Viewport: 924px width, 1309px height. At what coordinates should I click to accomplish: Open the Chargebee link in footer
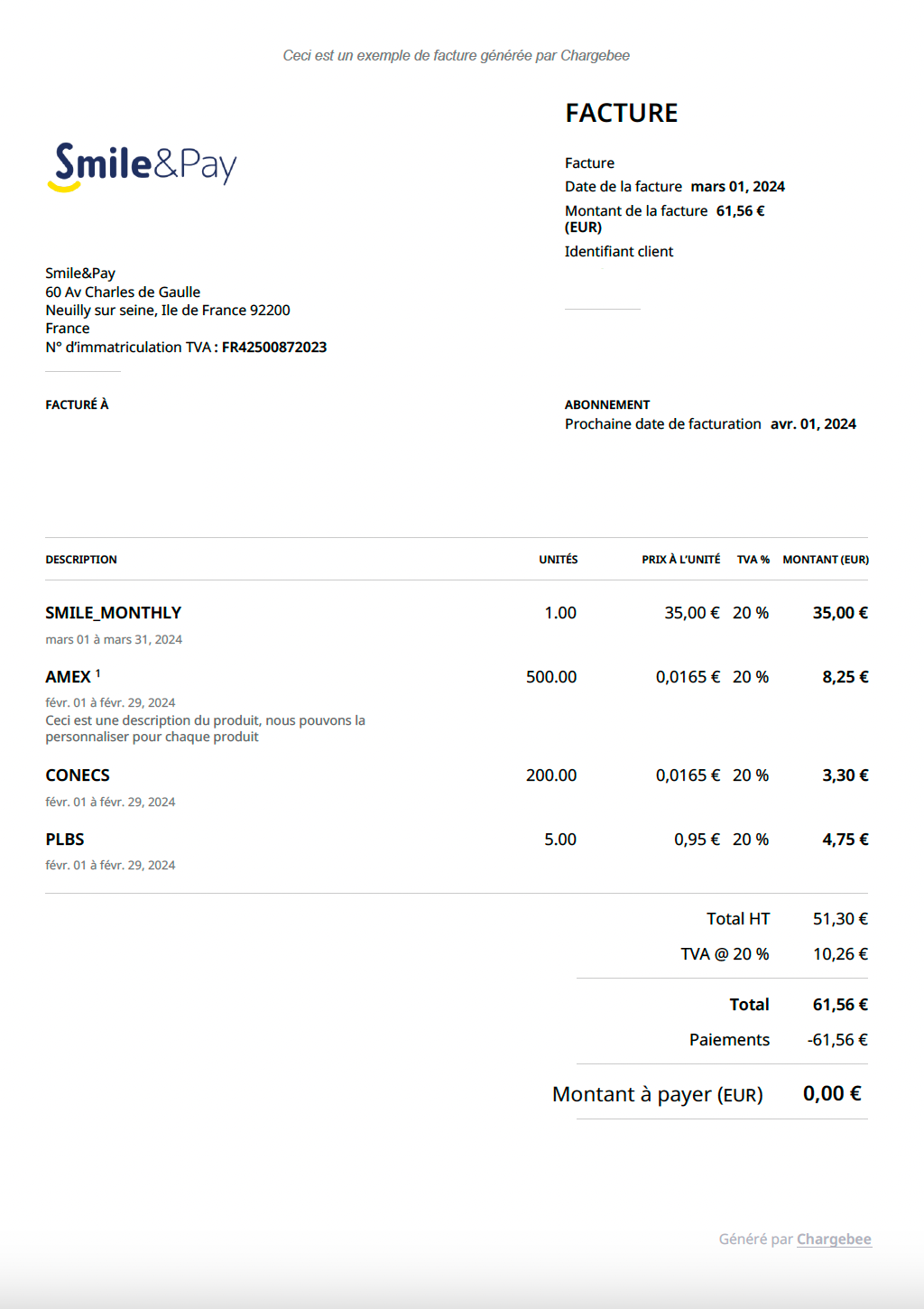click(833, 1239)
